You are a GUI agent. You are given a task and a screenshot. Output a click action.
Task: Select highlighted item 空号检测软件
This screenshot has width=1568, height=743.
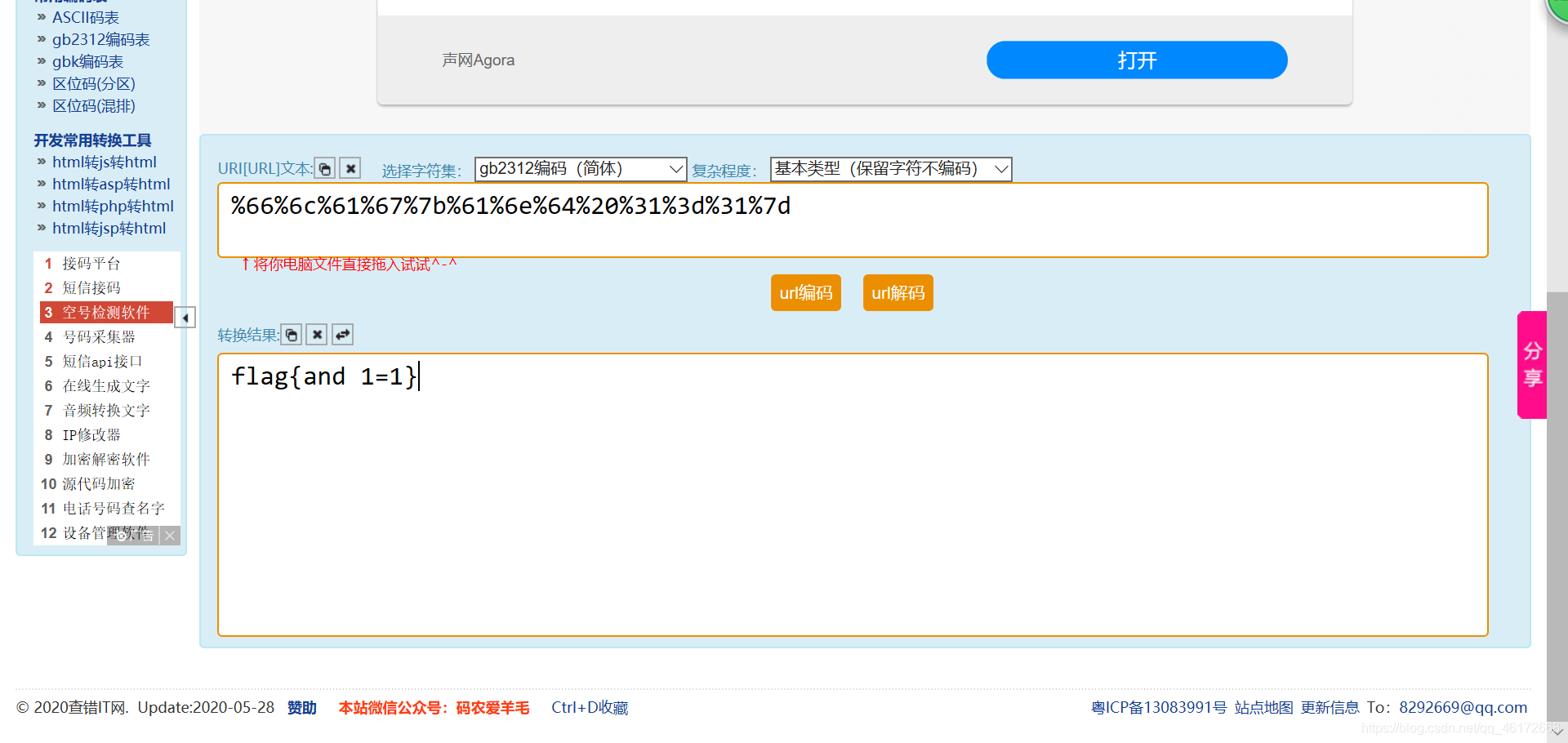(106, 313)
